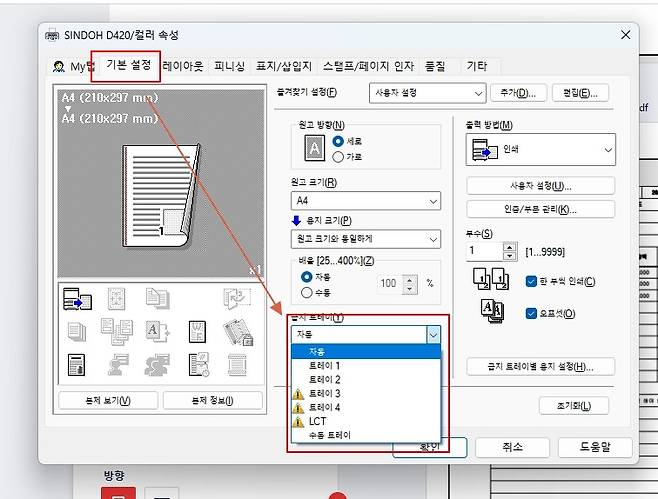Click the greyed N-up page combination grid icon
Screen dimensions: 658x499
[116, 299]
